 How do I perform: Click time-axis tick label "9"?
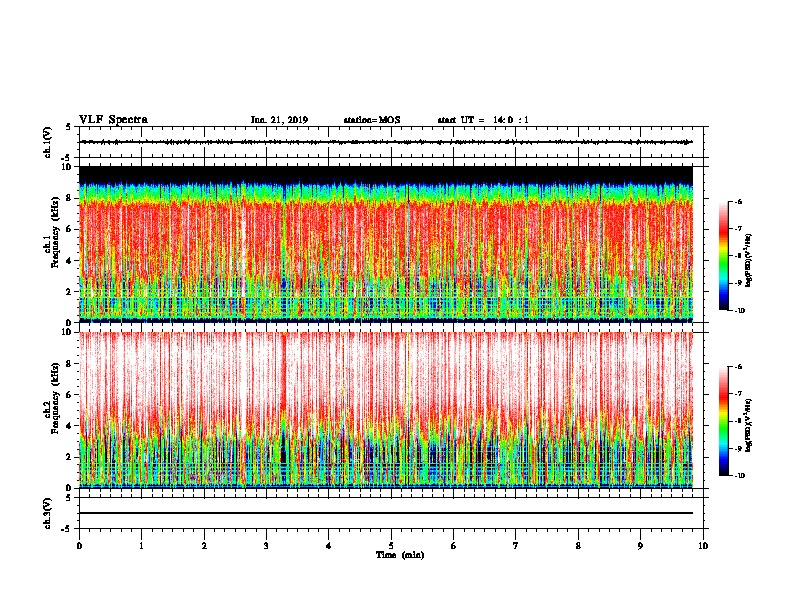pos(640,546)
